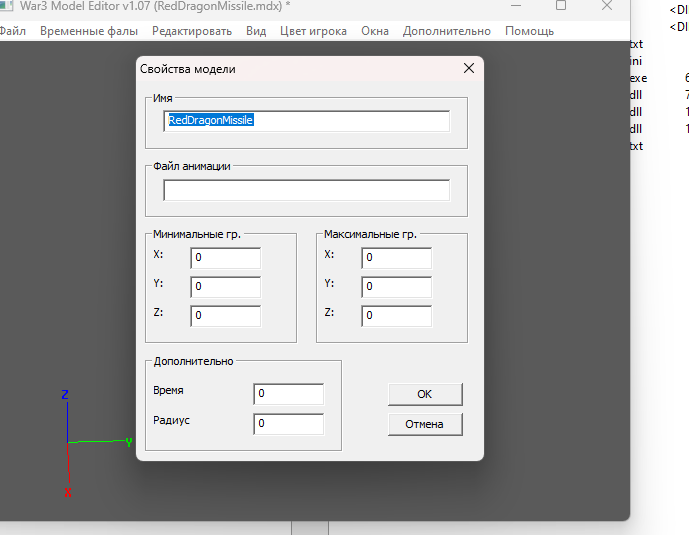Screen dimensions: 689x535
Task: Open the Окна menu
Action: (x=375, y=31)
